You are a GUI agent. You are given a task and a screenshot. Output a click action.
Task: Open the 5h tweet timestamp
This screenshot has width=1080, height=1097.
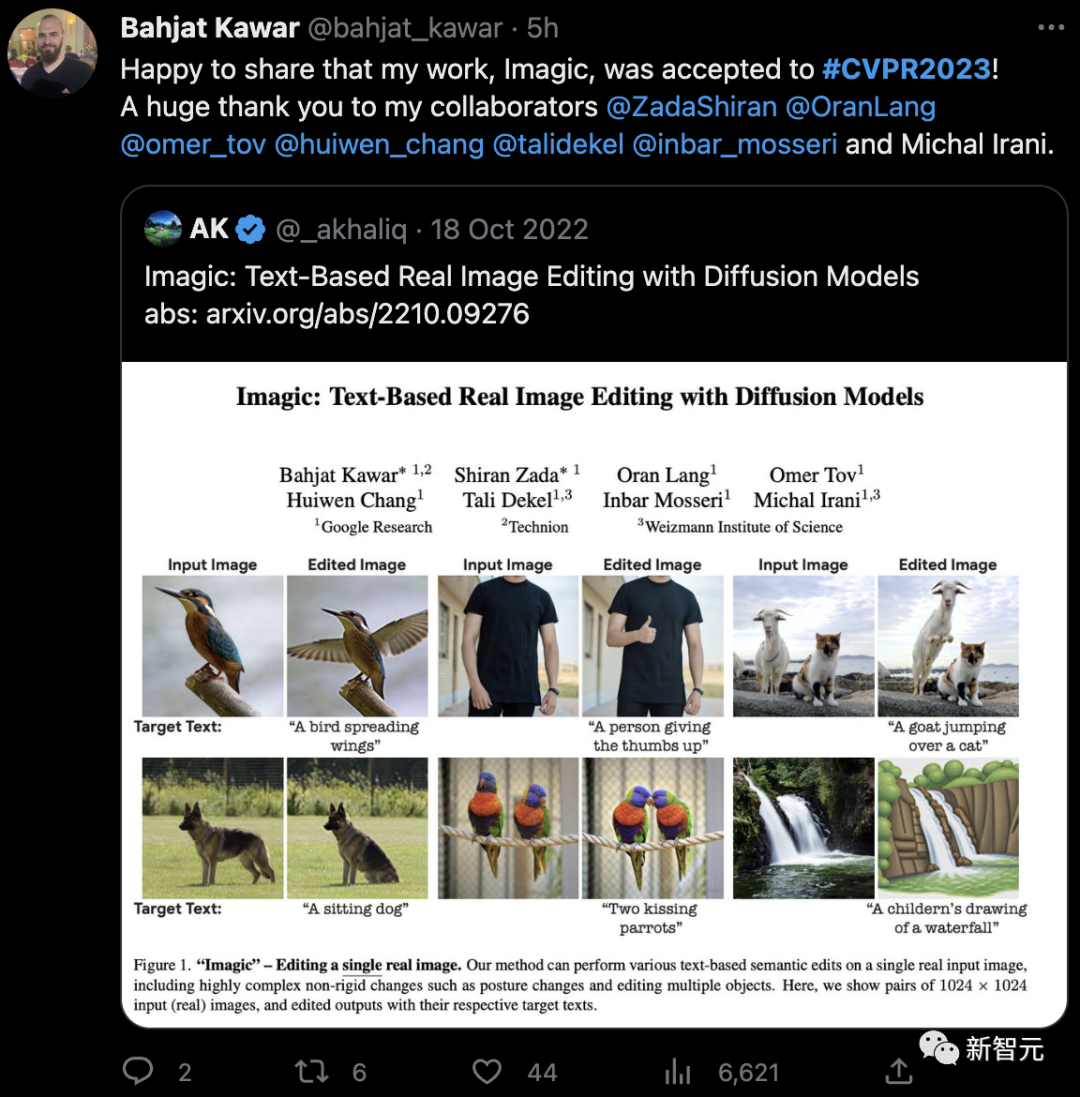click(x=543, y=28)
